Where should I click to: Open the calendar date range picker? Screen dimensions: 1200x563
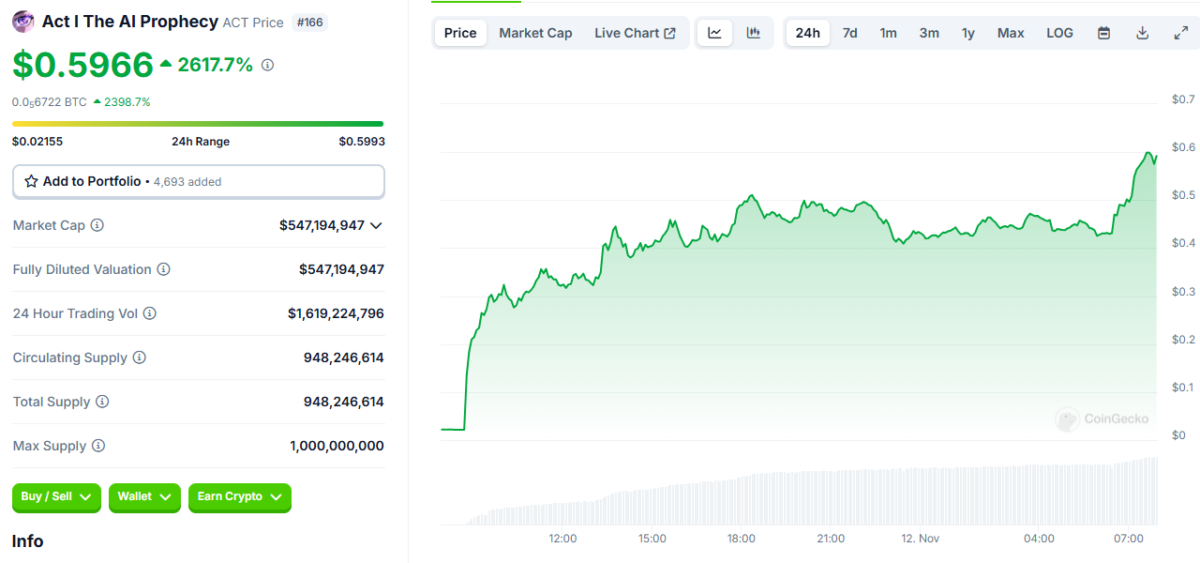click(1104, 33)
